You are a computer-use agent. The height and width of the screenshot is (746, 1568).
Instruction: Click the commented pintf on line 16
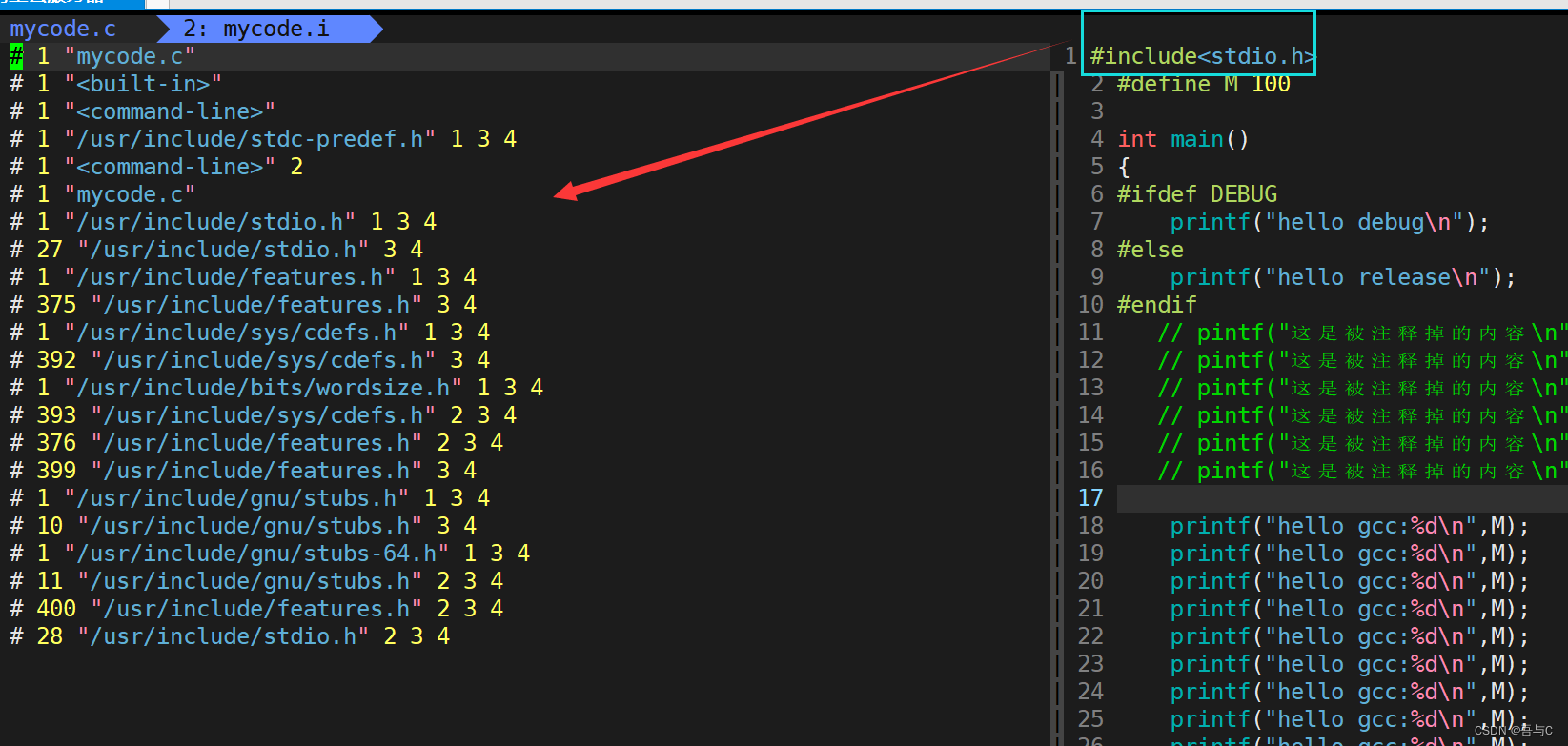click(x=1363, y=471)
